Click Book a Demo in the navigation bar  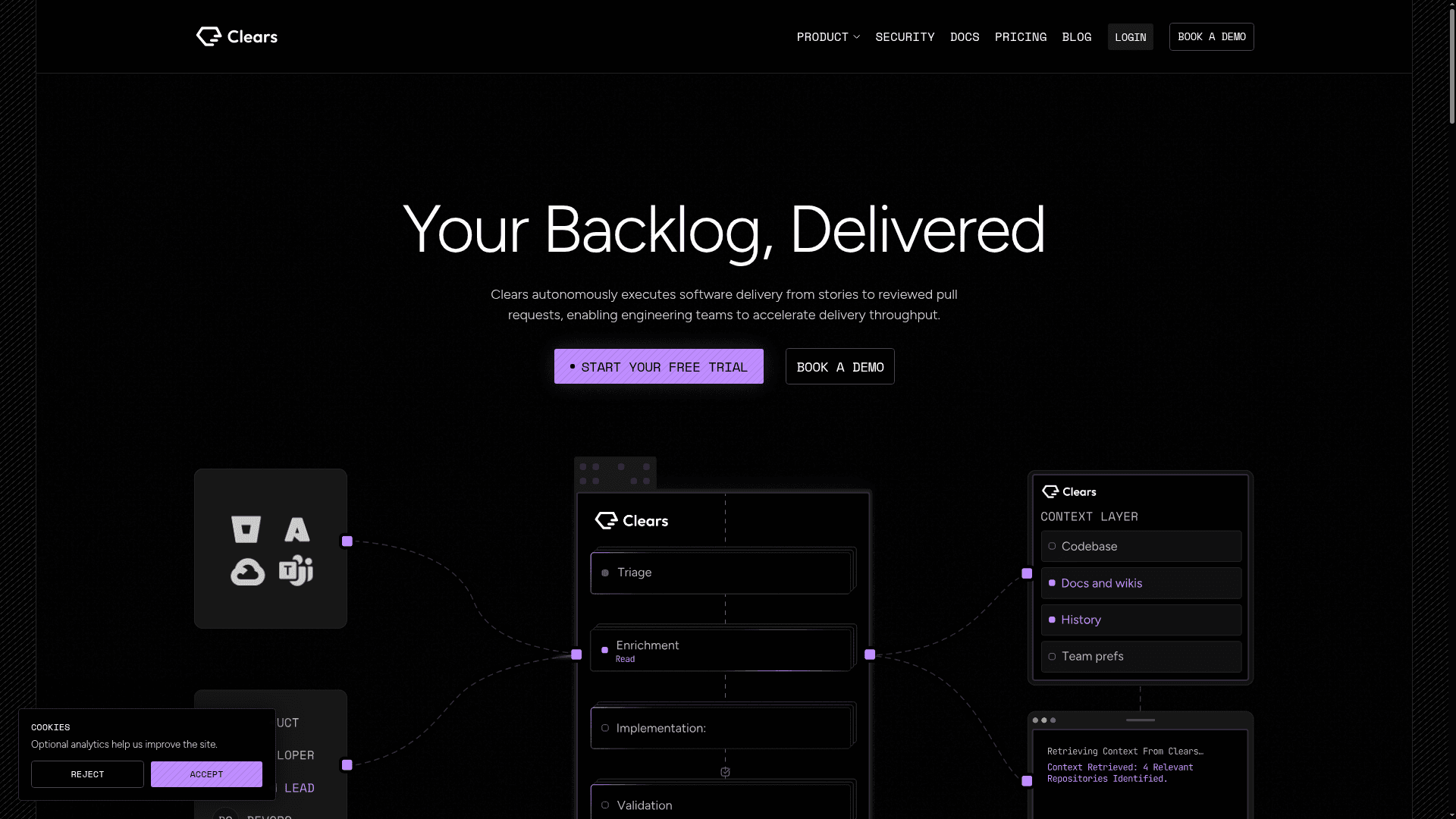(1212, 37)
